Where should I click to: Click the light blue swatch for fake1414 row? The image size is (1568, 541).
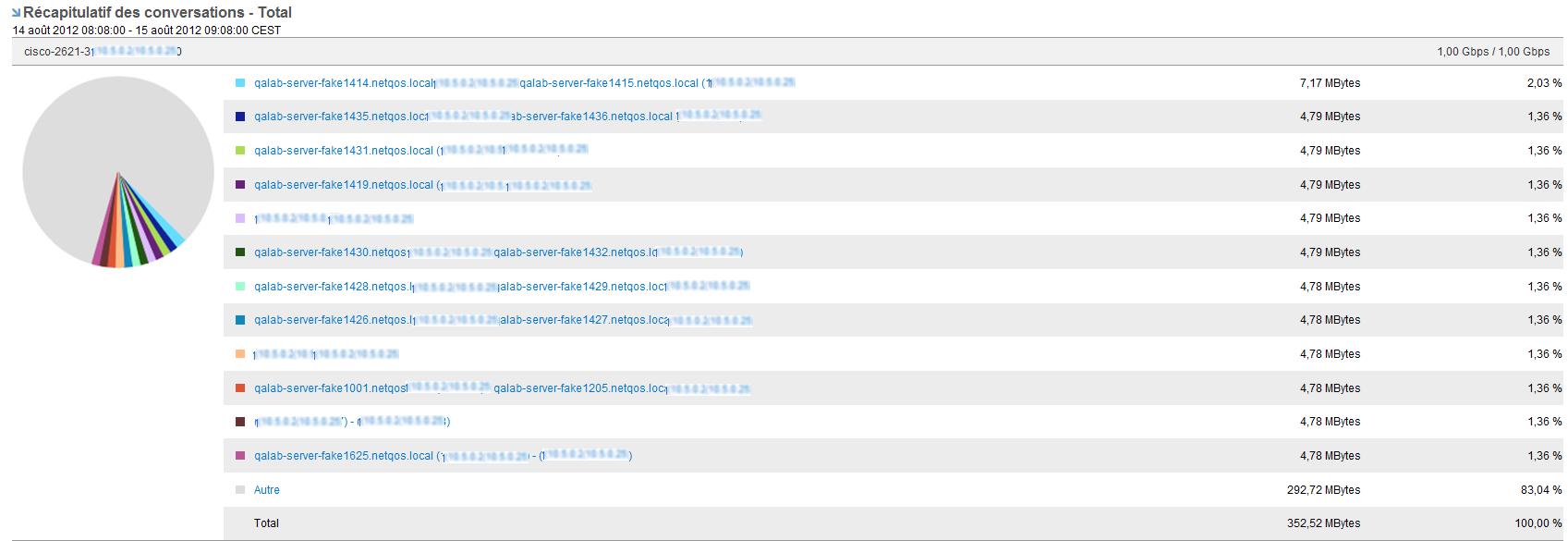pos(240,83)
